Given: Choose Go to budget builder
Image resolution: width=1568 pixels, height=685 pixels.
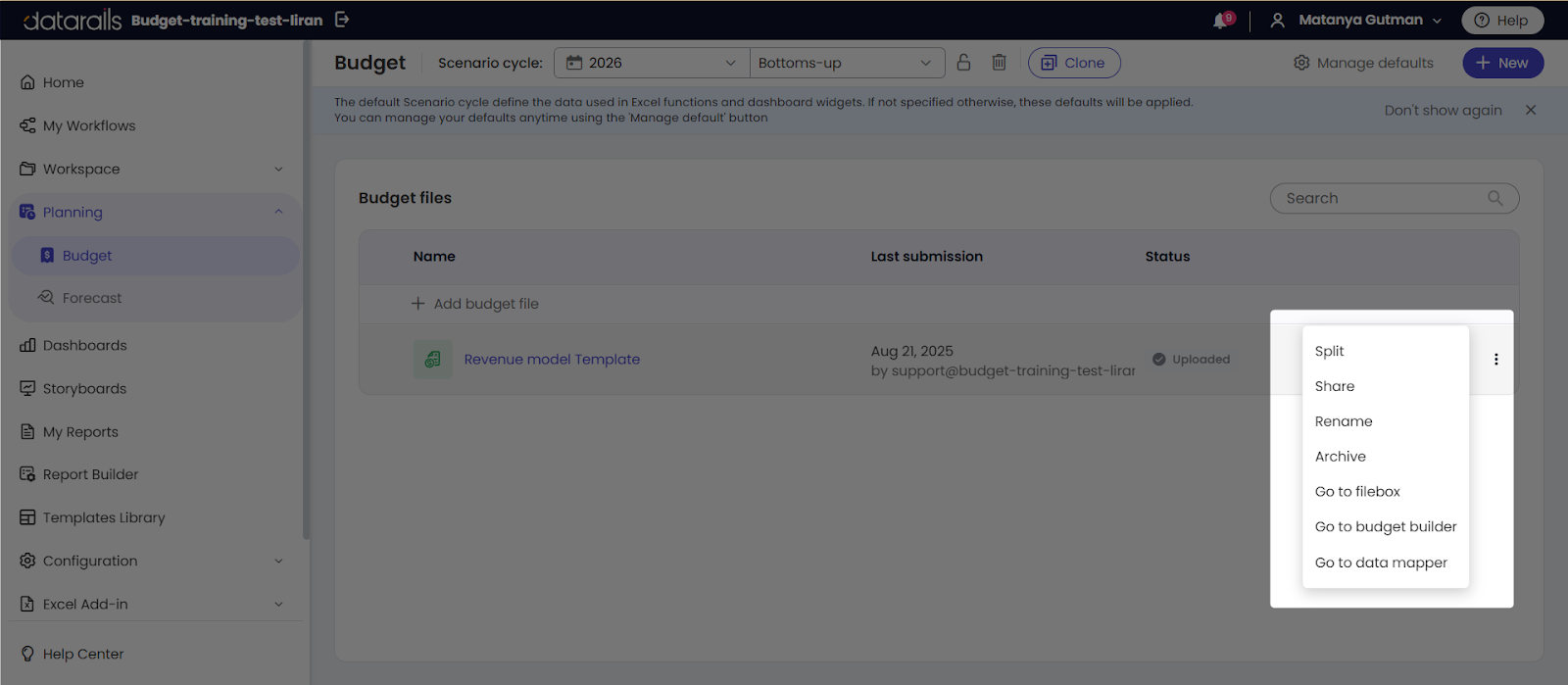Looking at the screenshot, I should coord(1386,527).
